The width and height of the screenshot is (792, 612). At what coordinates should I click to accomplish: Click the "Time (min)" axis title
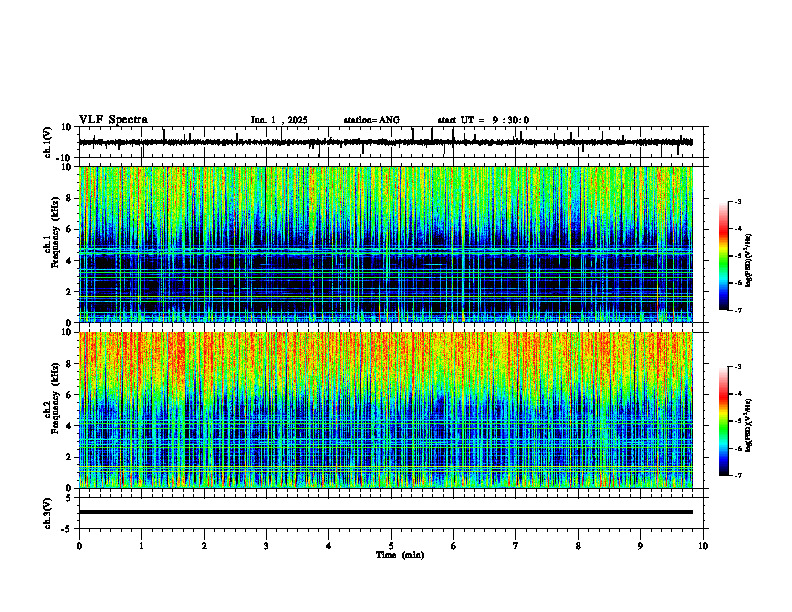tap(400, 555)
